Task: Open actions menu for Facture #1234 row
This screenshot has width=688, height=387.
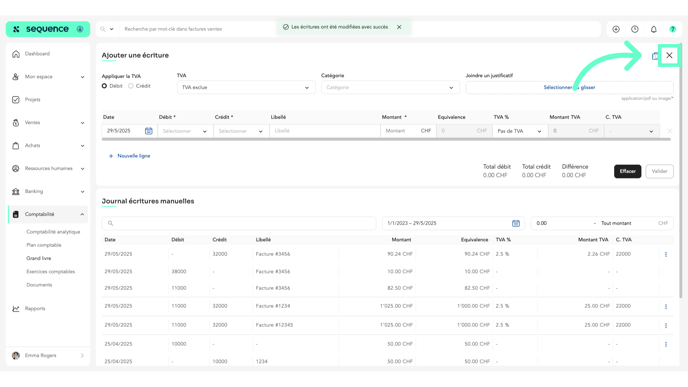Action: [666, 306]
